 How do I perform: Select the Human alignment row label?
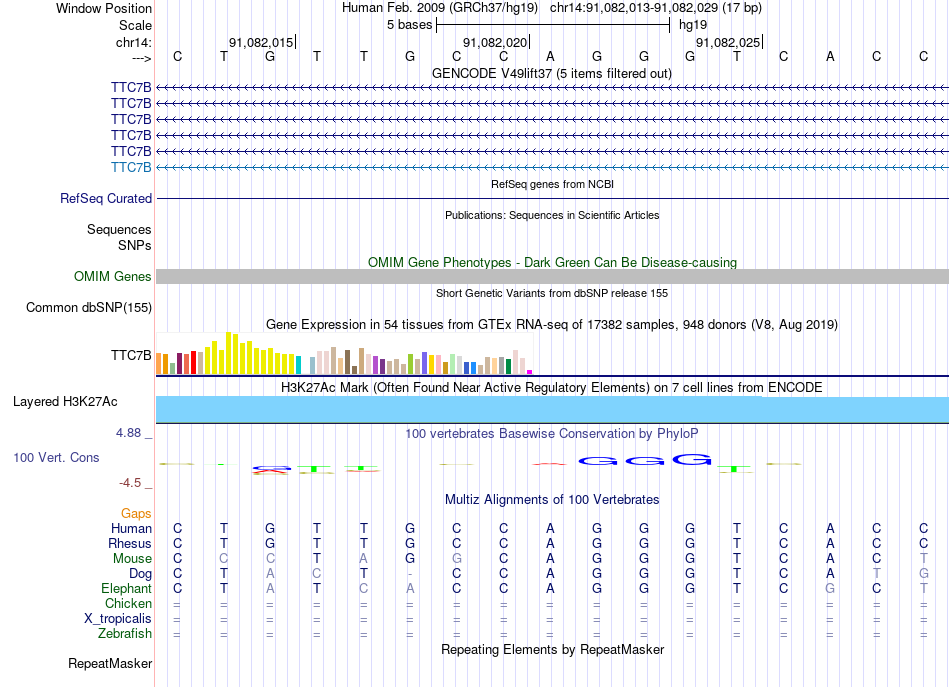click(x=131, y=528)
